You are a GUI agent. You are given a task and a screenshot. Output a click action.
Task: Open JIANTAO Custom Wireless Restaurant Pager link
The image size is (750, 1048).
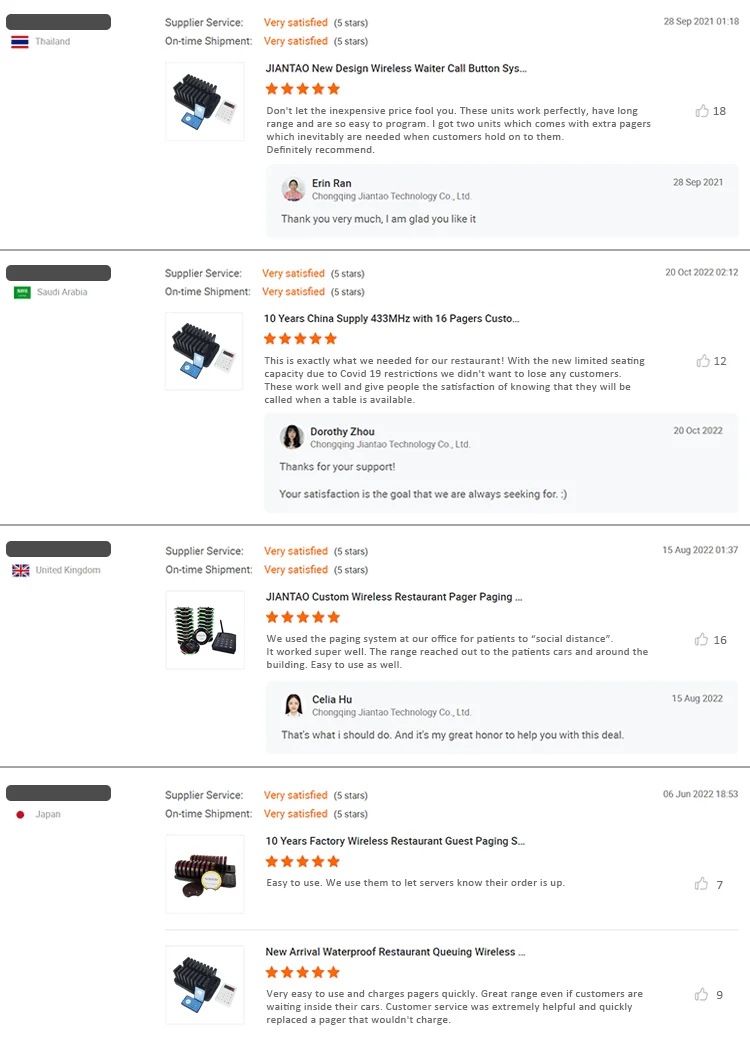(x=394, y=597)
